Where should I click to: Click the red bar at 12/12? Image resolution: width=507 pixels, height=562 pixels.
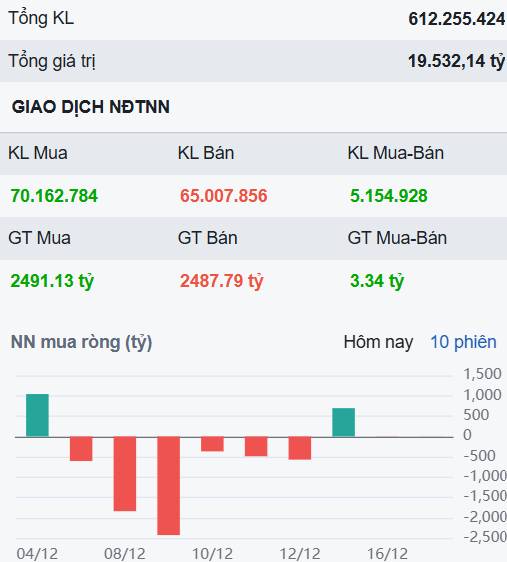300,448
